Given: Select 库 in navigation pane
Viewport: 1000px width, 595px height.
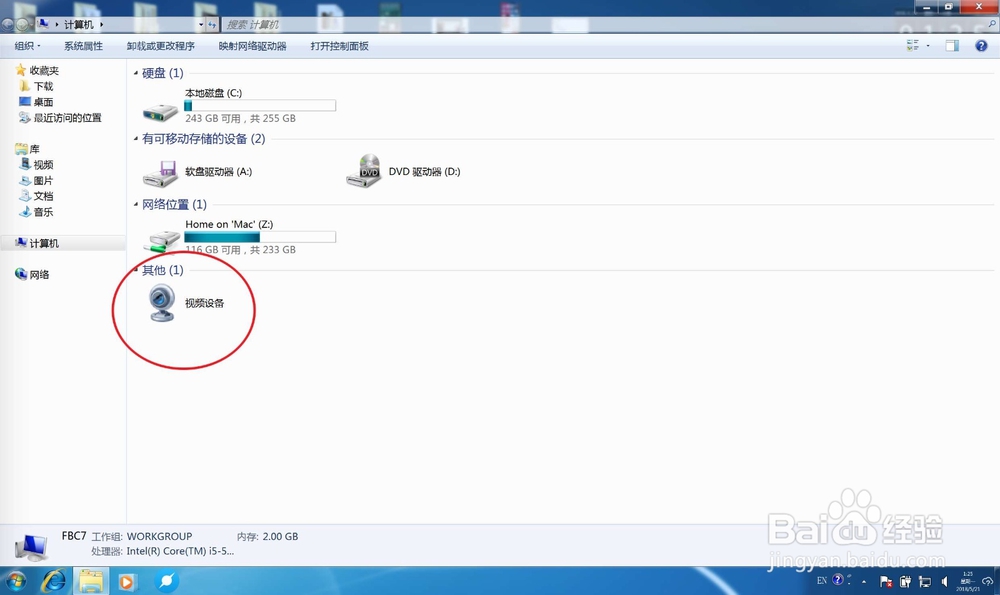Looking at the screenshot, I should tap(27, 149).
